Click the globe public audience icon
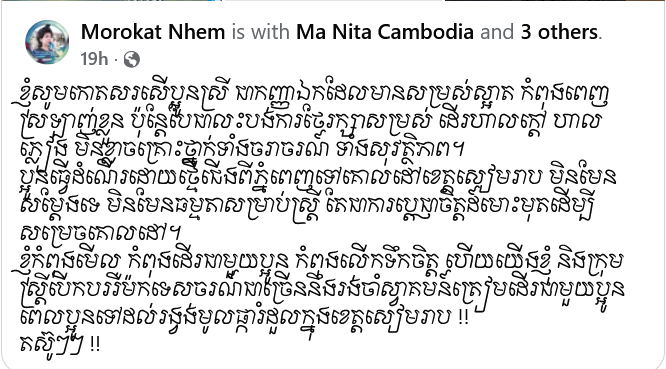Viewport: 666px width, 369px height. coord(132,59)
